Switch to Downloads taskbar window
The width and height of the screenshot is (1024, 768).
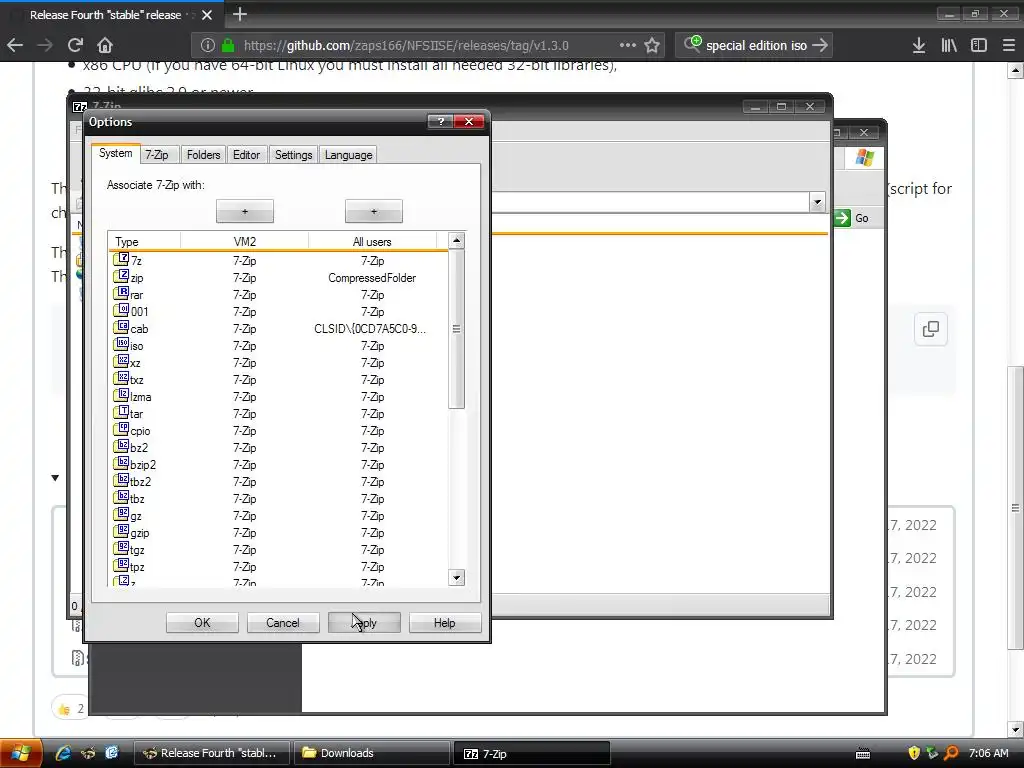(372, 753)
